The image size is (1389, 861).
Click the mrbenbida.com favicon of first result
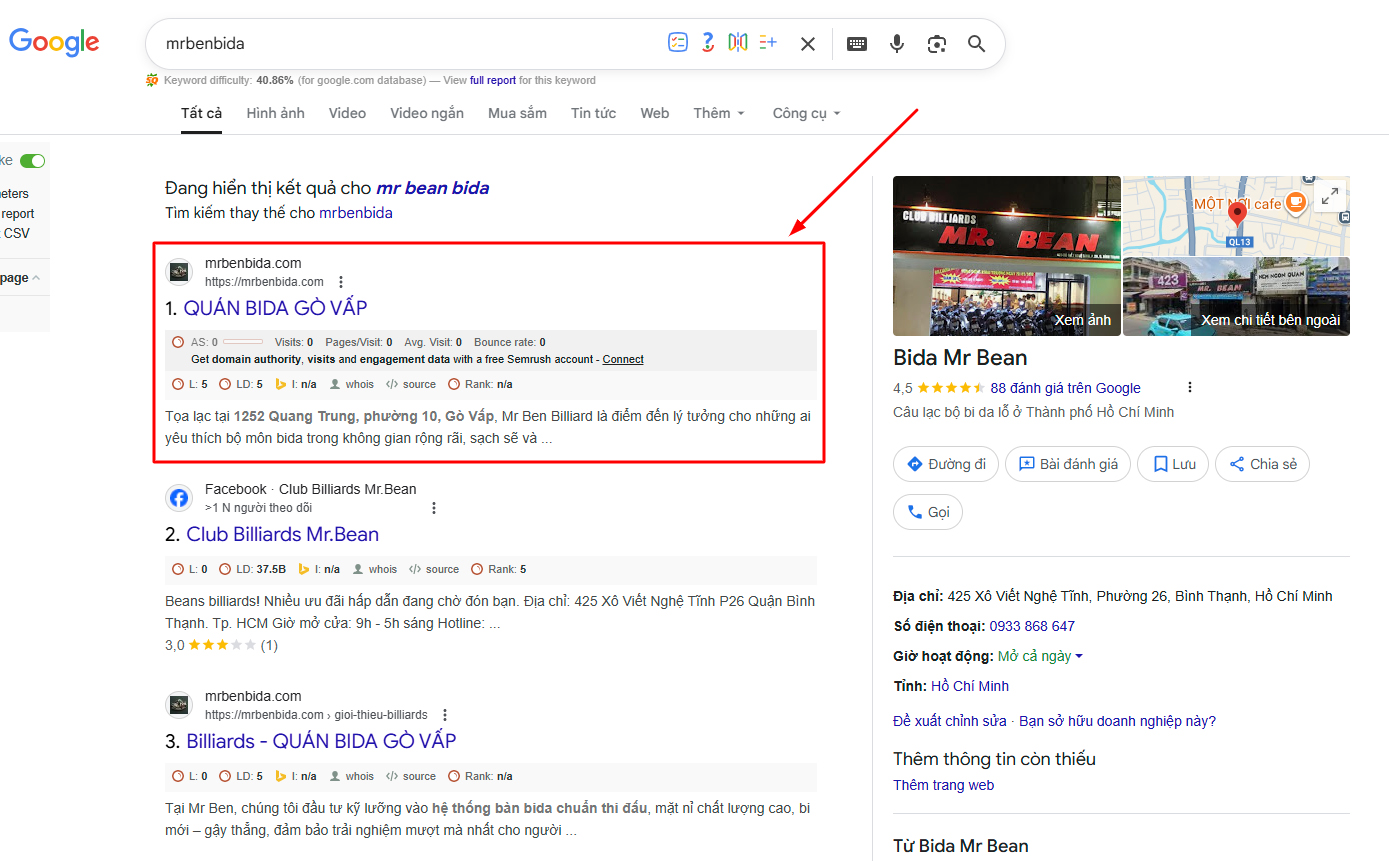click(x=179, y=272)
